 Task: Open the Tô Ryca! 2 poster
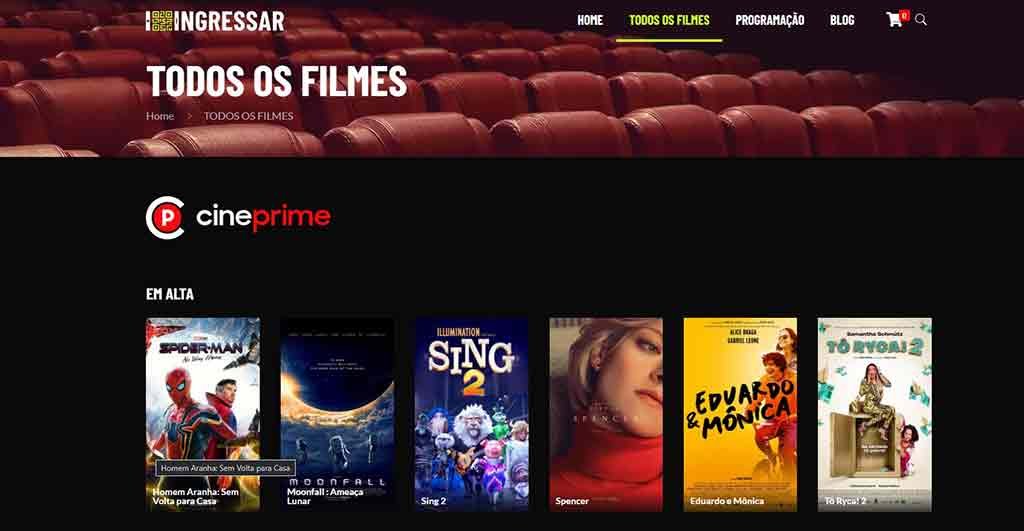(874, 414)
